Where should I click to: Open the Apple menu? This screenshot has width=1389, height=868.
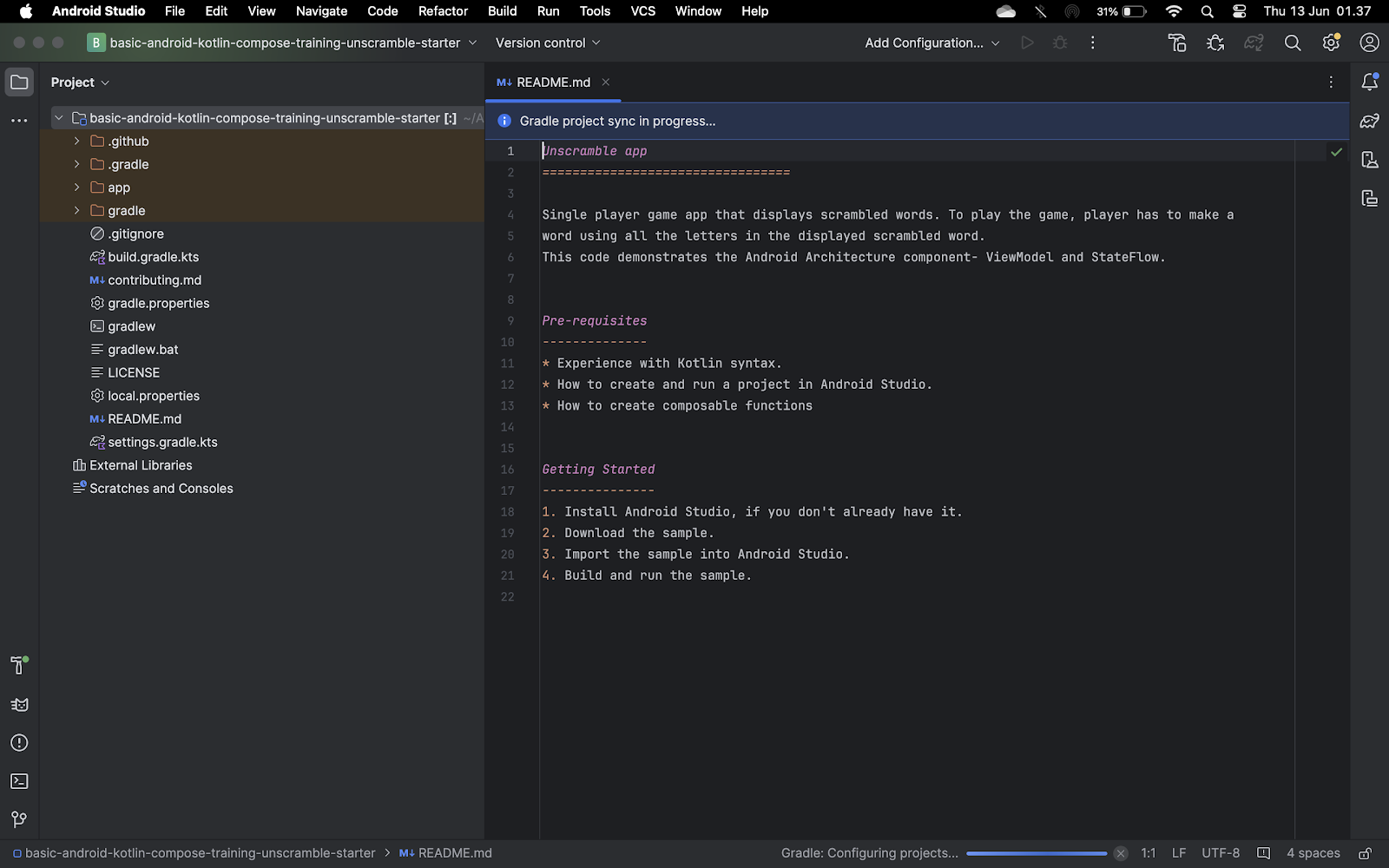pos(26,11)
